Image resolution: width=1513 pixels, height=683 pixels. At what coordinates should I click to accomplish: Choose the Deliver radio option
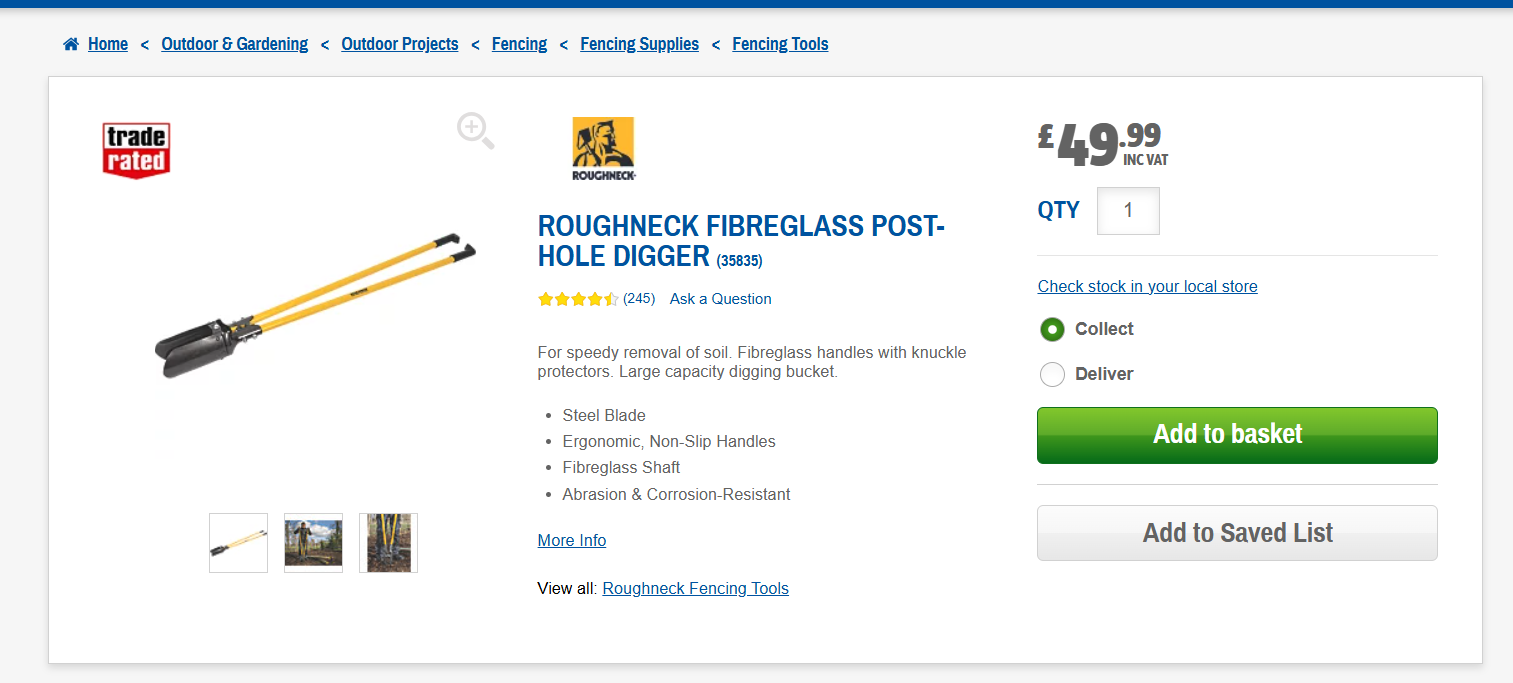coord(1052,374)
